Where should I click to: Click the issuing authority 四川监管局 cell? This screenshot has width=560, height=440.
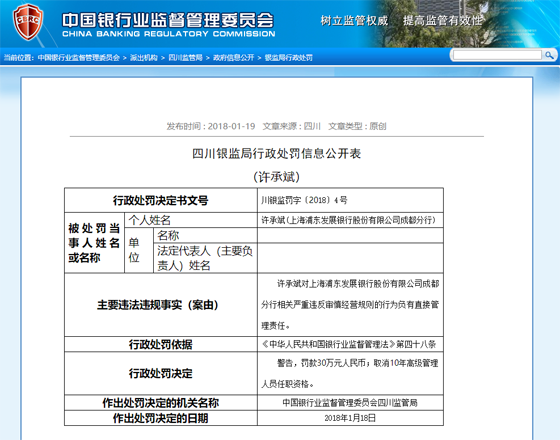pos(350,403)
